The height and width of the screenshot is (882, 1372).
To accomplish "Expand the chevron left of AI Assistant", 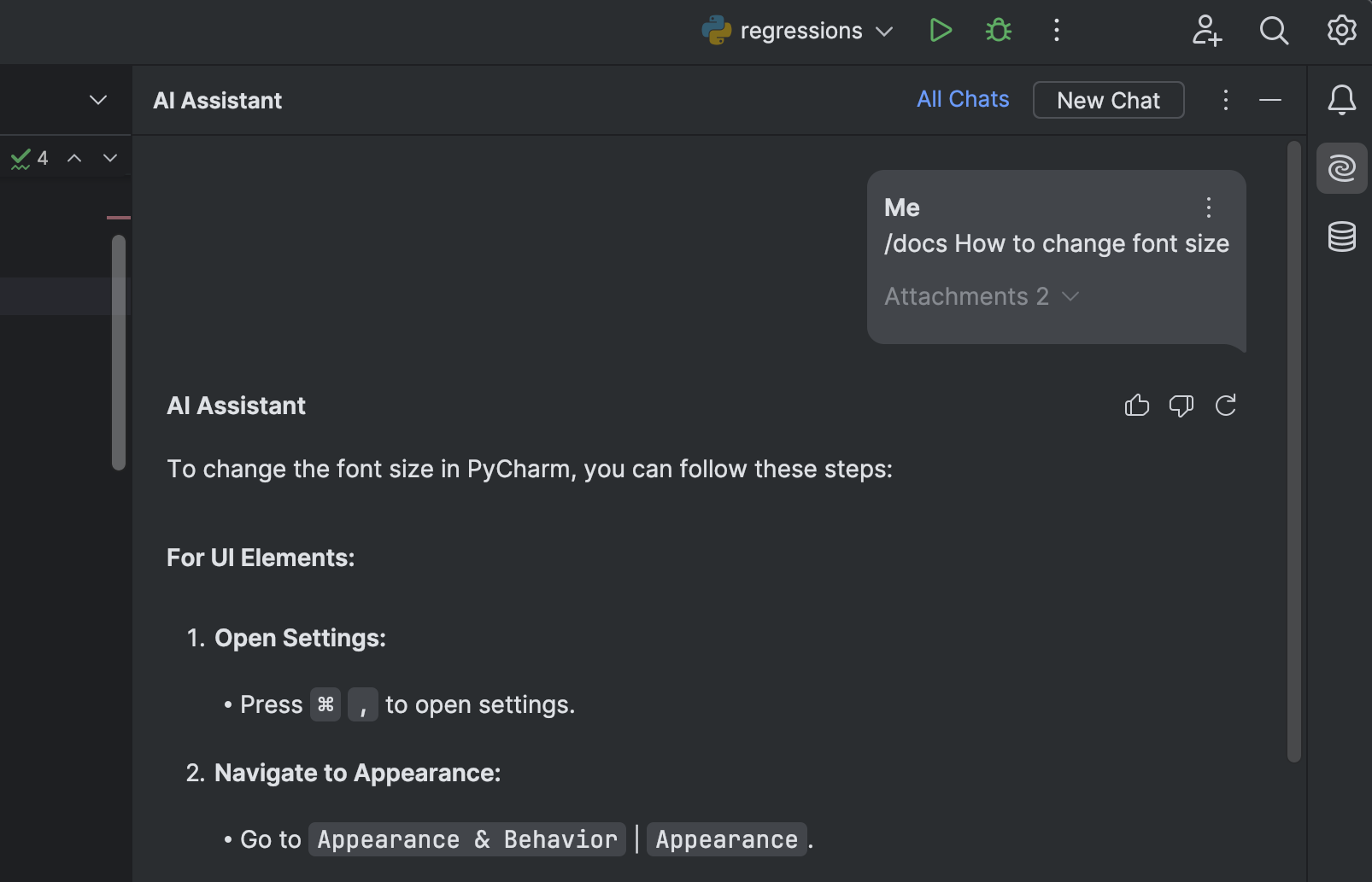I will 98,100.
